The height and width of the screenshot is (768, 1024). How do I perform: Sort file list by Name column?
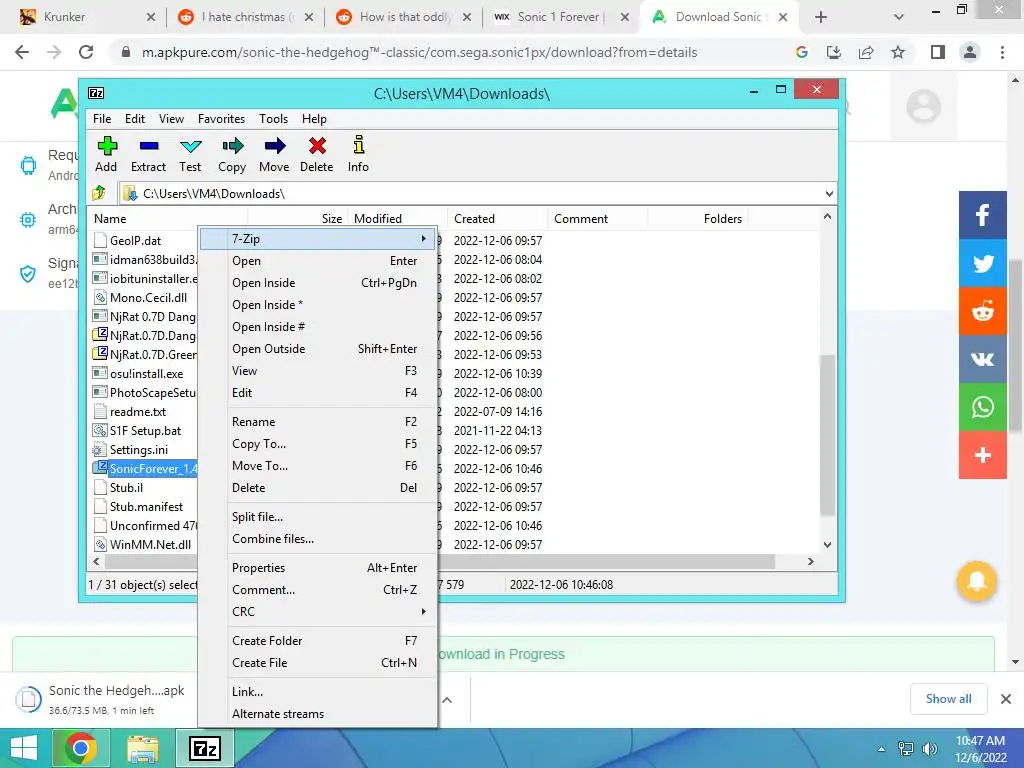(167, 219)
